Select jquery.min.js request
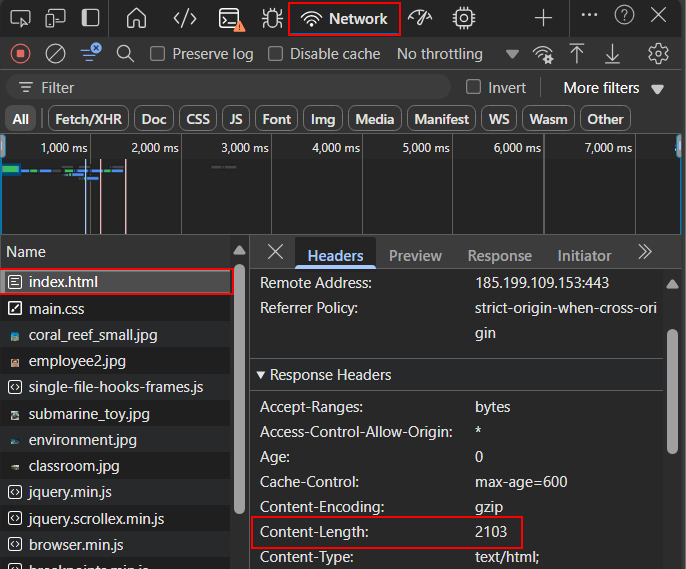Image resolution: width=686 pixels, height=569 pixels. coord(116,492)
